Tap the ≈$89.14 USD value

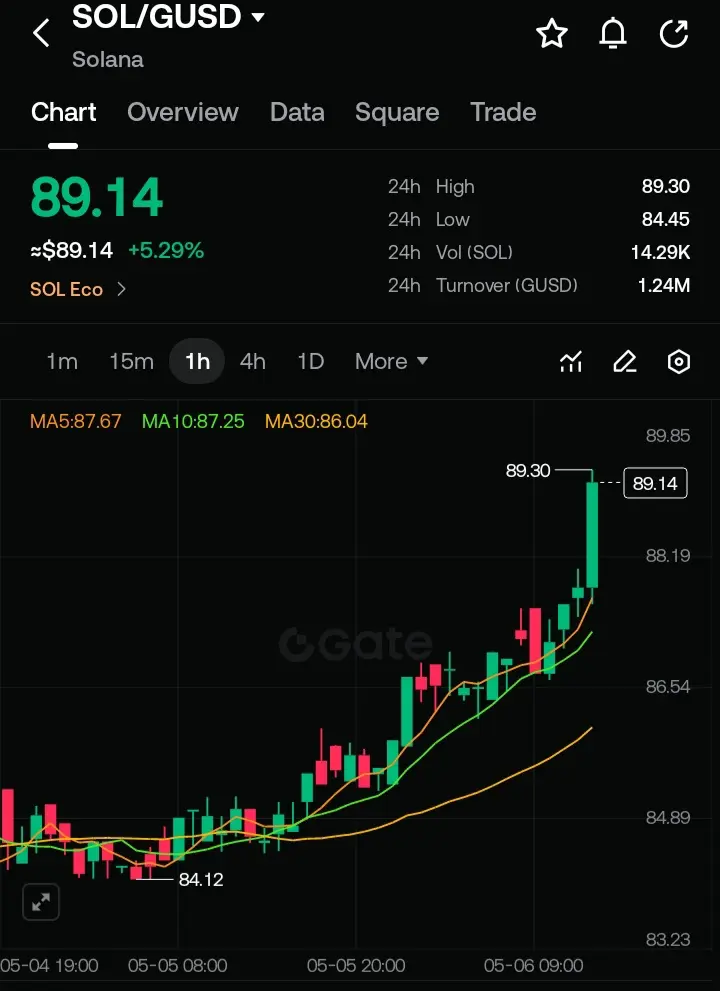pos(71,251)
